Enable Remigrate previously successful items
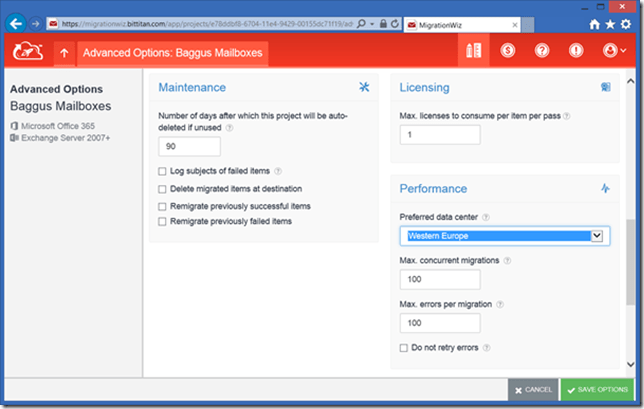The image size is (644, 409). (x=163, y=205)
